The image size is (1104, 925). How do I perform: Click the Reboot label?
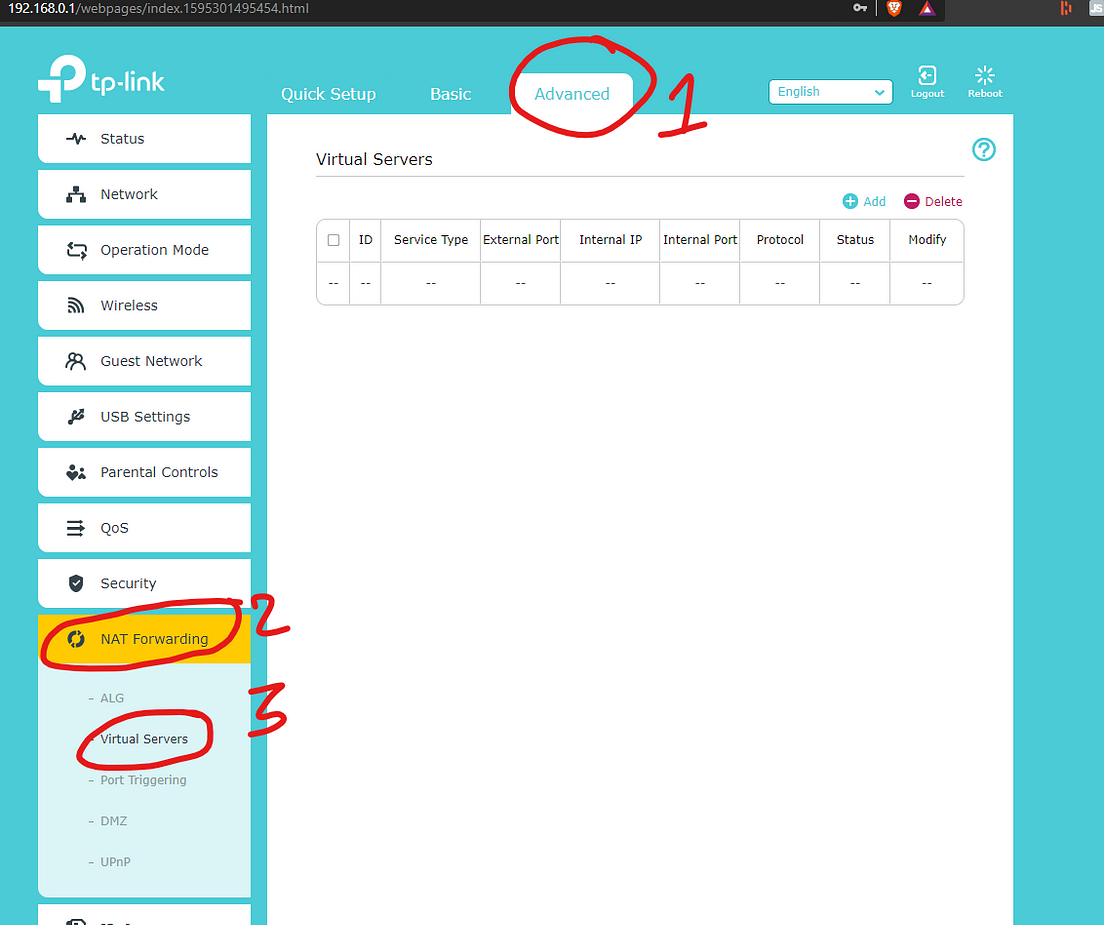pyautogui.click(x=985, y=94)
